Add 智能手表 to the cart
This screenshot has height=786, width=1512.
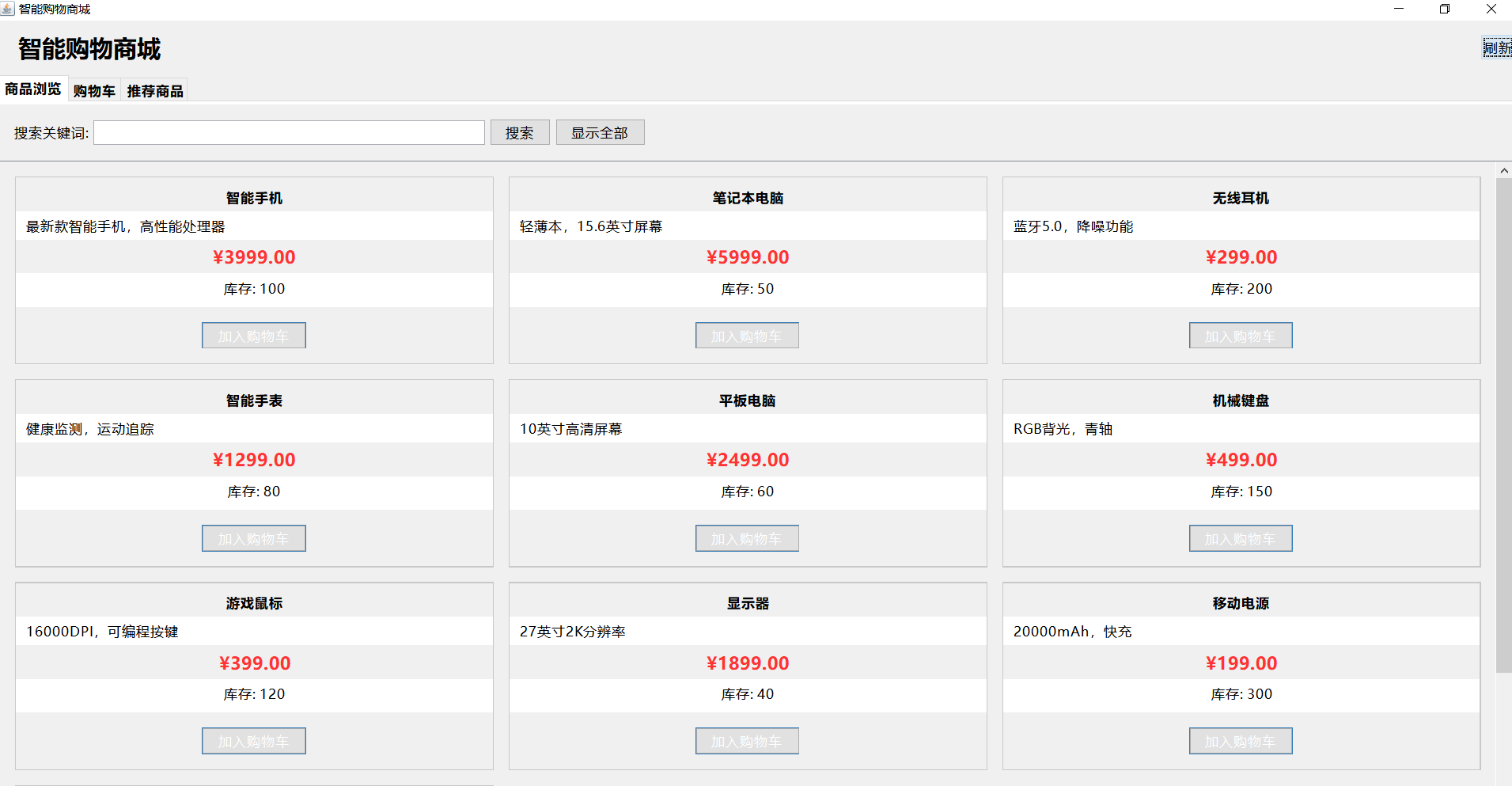coord(253,538)
